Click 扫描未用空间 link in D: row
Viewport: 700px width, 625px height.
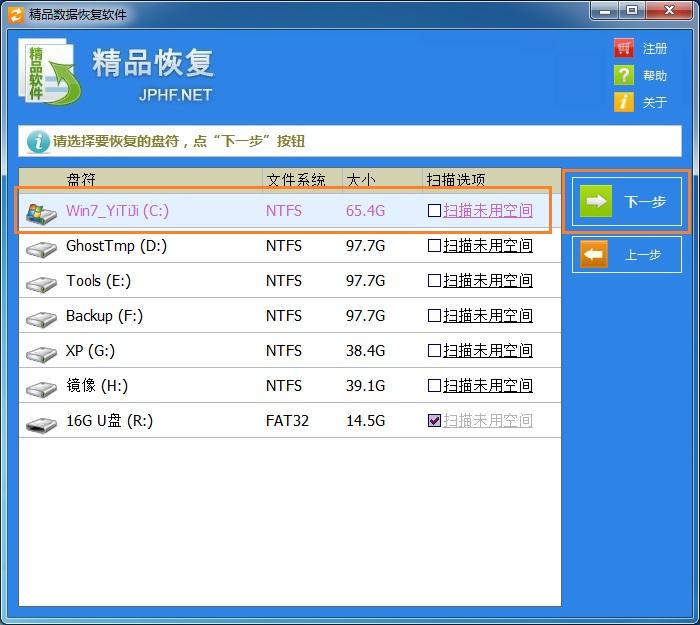tap(488, 246)
